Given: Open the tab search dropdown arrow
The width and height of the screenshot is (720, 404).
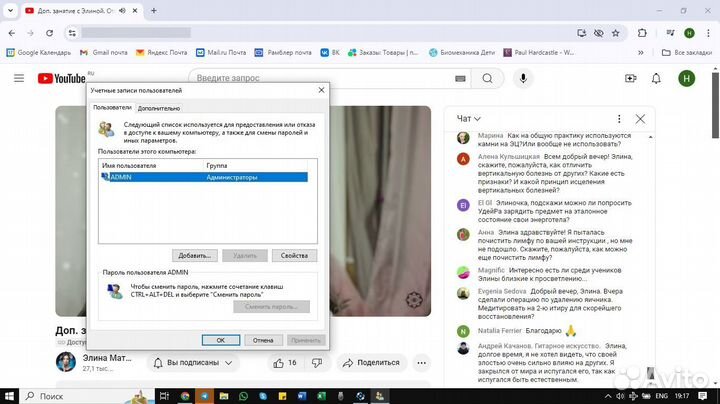Looking at the screenshot, I should pyautogui.click(x=10, y=11).
